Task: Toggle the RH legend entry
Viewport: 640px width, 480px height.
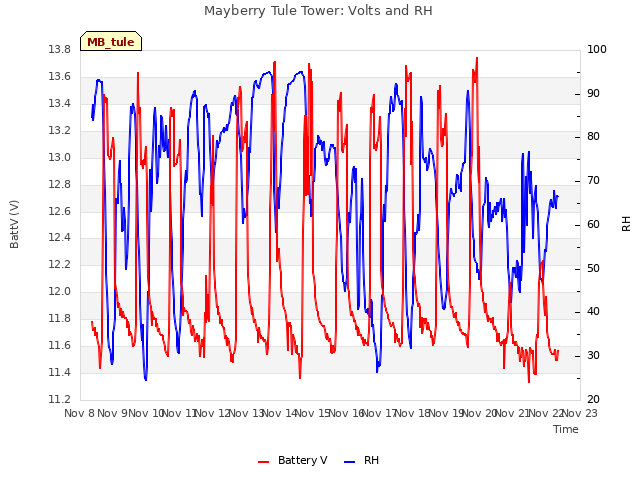Action: pos(362,460)
